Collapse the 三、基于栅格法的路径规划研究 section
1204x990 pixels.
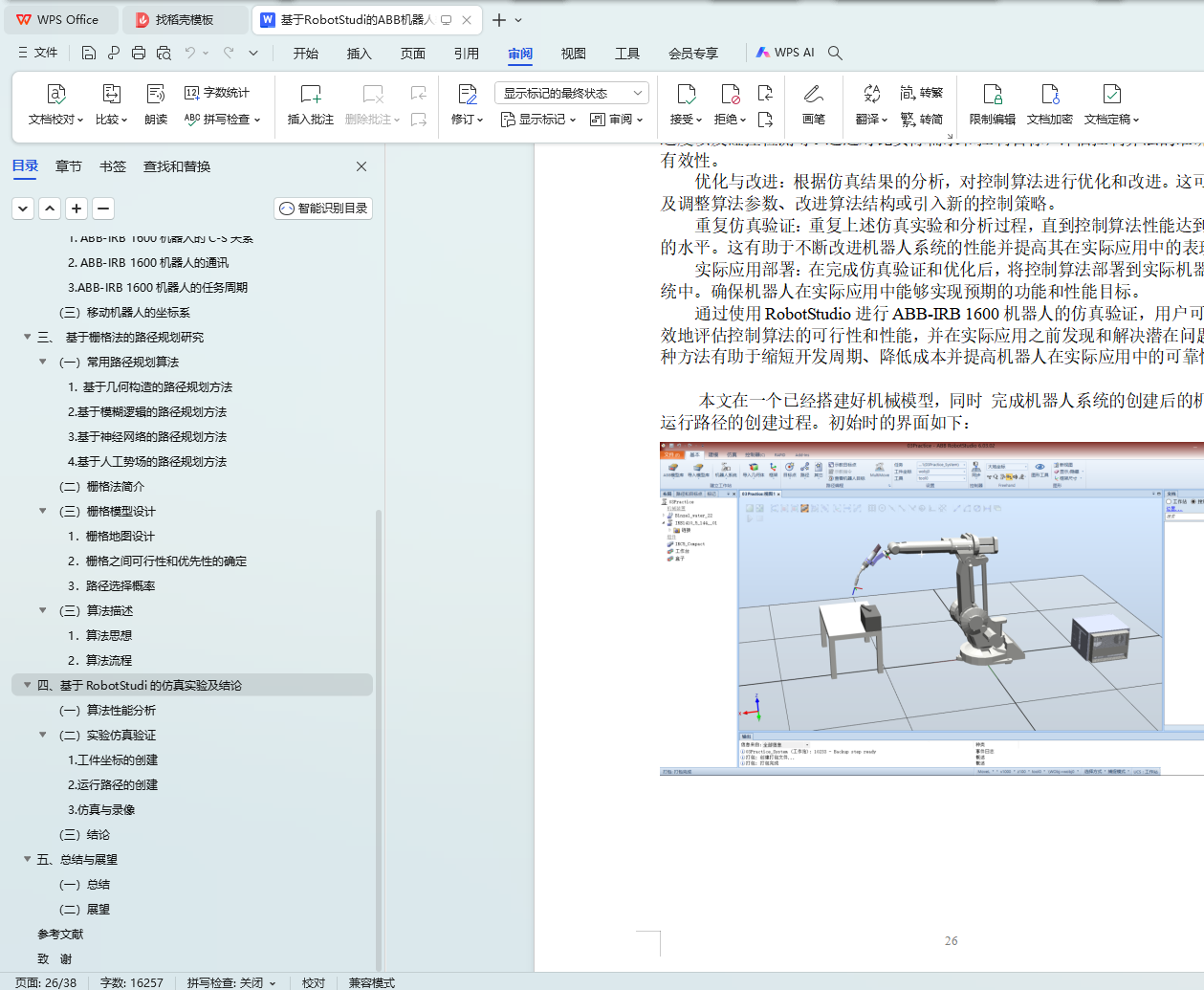point(28,337)
